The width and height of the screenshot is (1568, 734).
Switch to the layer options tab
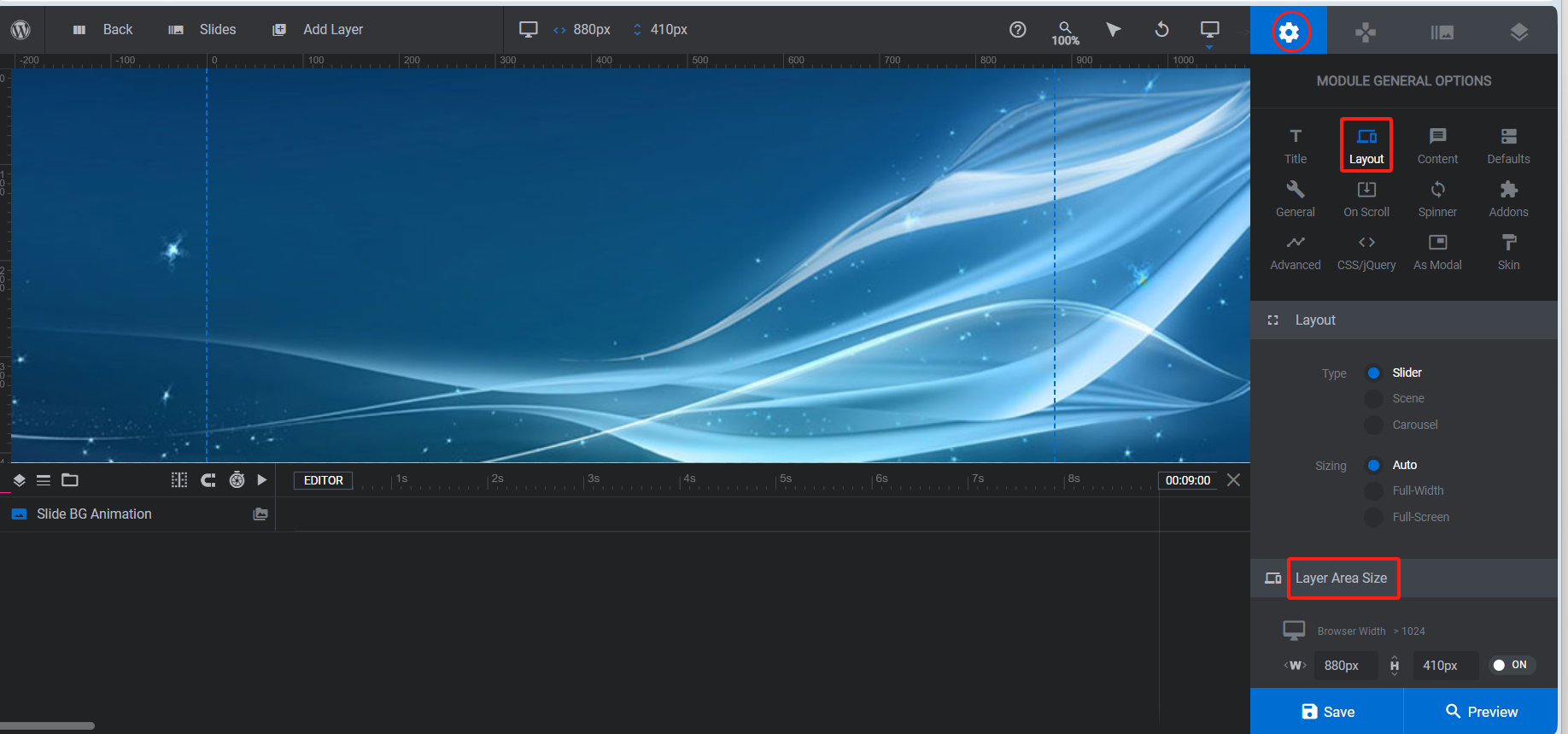(x=1518, y=32)
